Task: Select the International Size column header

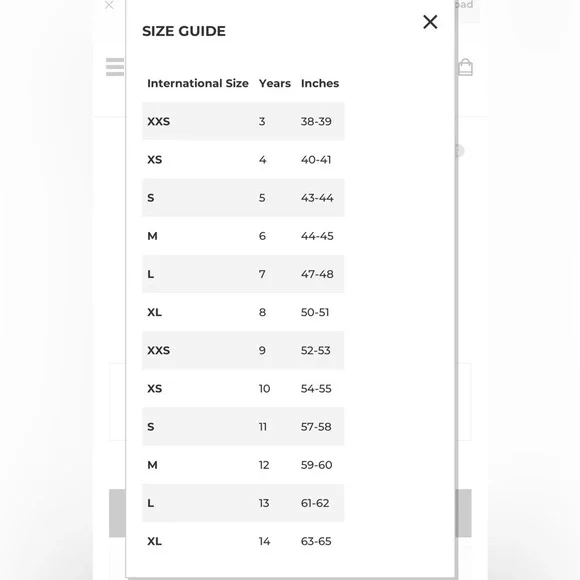Action: point(198,83)
